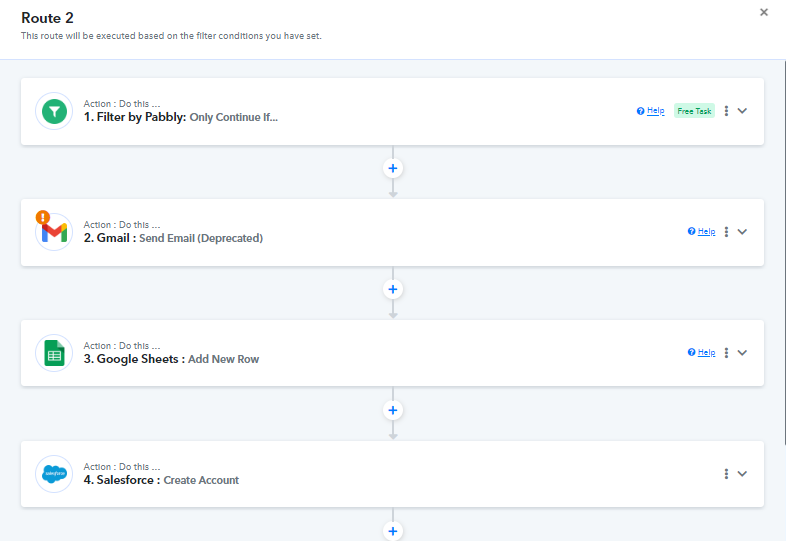Close the Route 2 panel

(x=763, y=12)
